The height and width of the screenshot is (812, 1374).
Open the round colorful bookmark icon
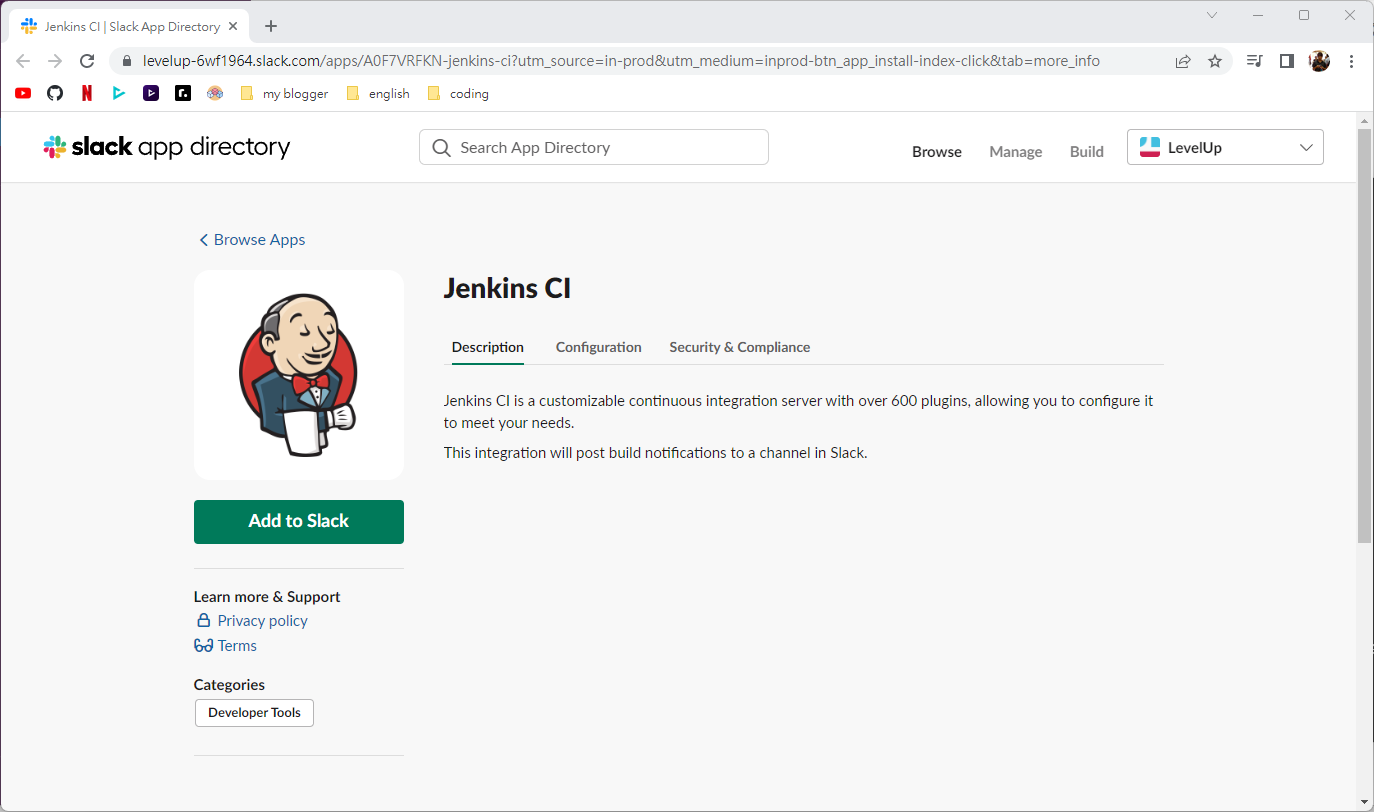pos(215,93)
